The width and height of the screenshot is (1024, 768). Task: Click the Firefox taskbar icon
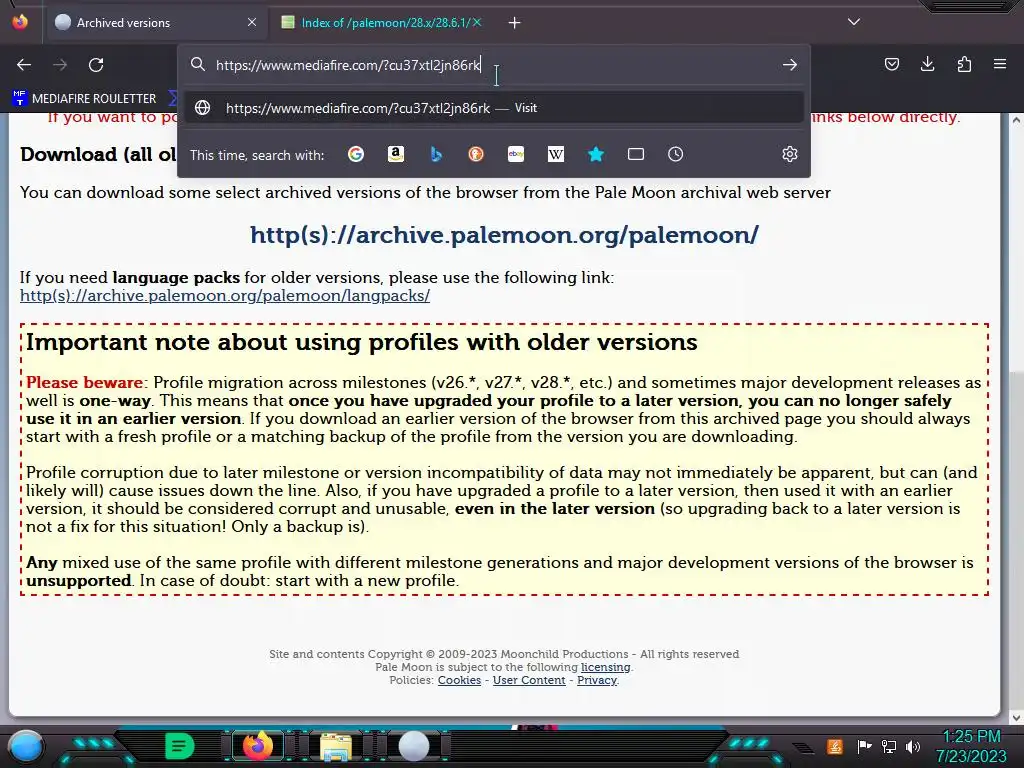257,746
